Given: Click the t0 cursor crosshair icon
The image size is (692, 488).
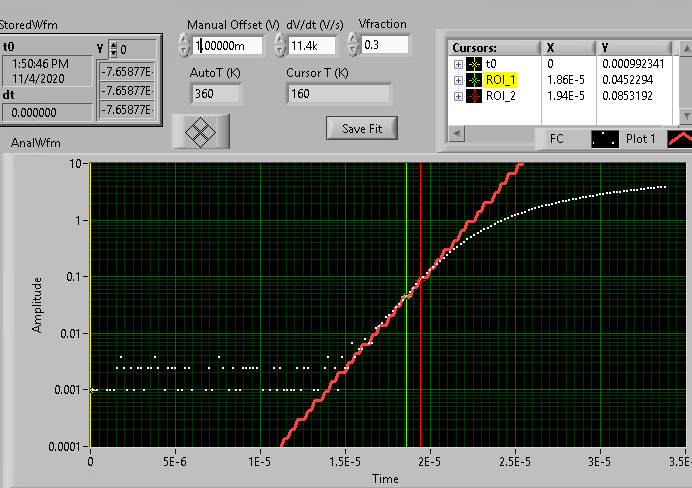Looking at the screenshot, I should coord(474,63).
